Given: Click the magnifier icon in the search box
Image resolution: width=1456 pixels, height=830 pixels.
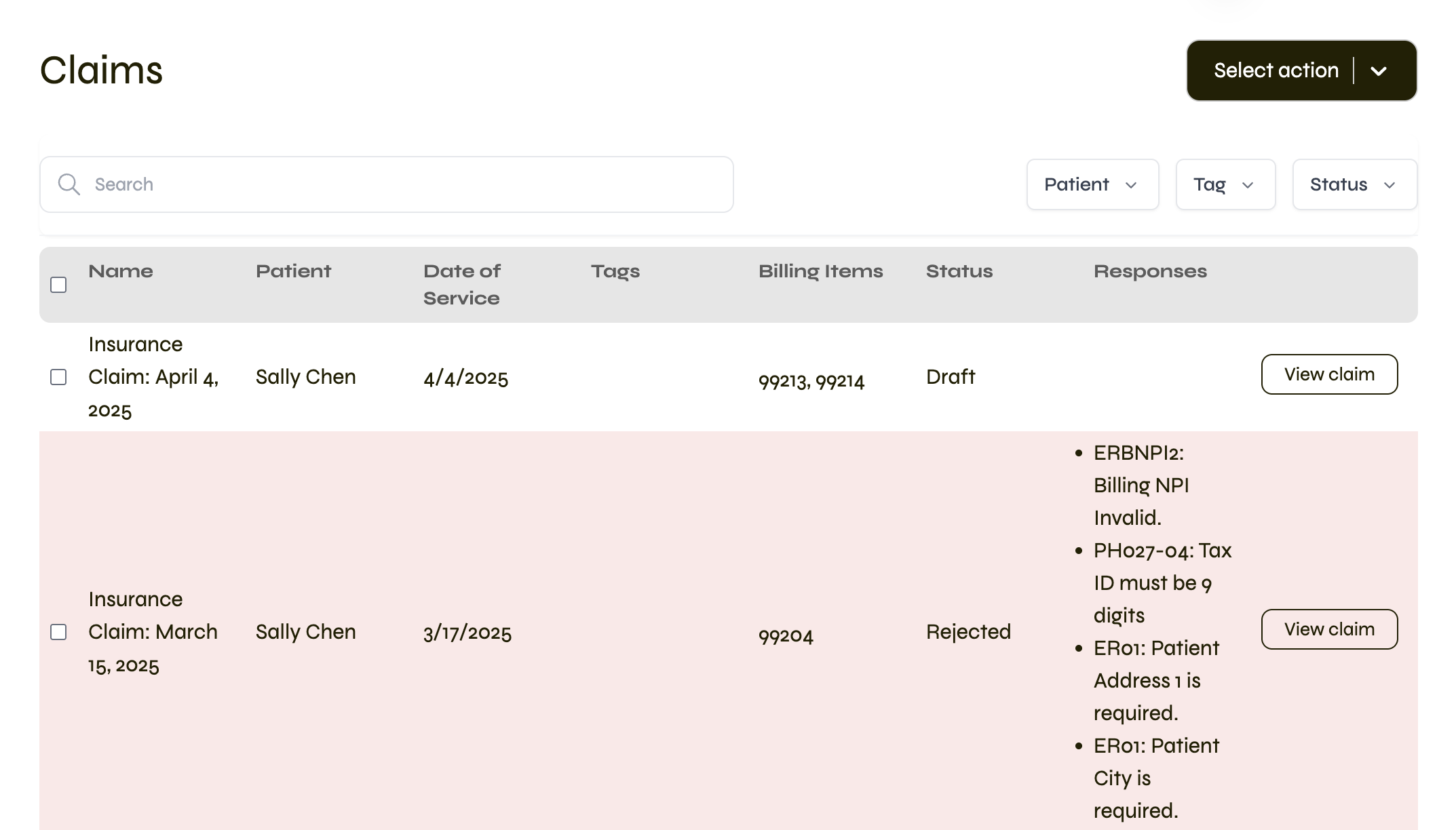Looking at the screenshot, I should click(69, 184).
